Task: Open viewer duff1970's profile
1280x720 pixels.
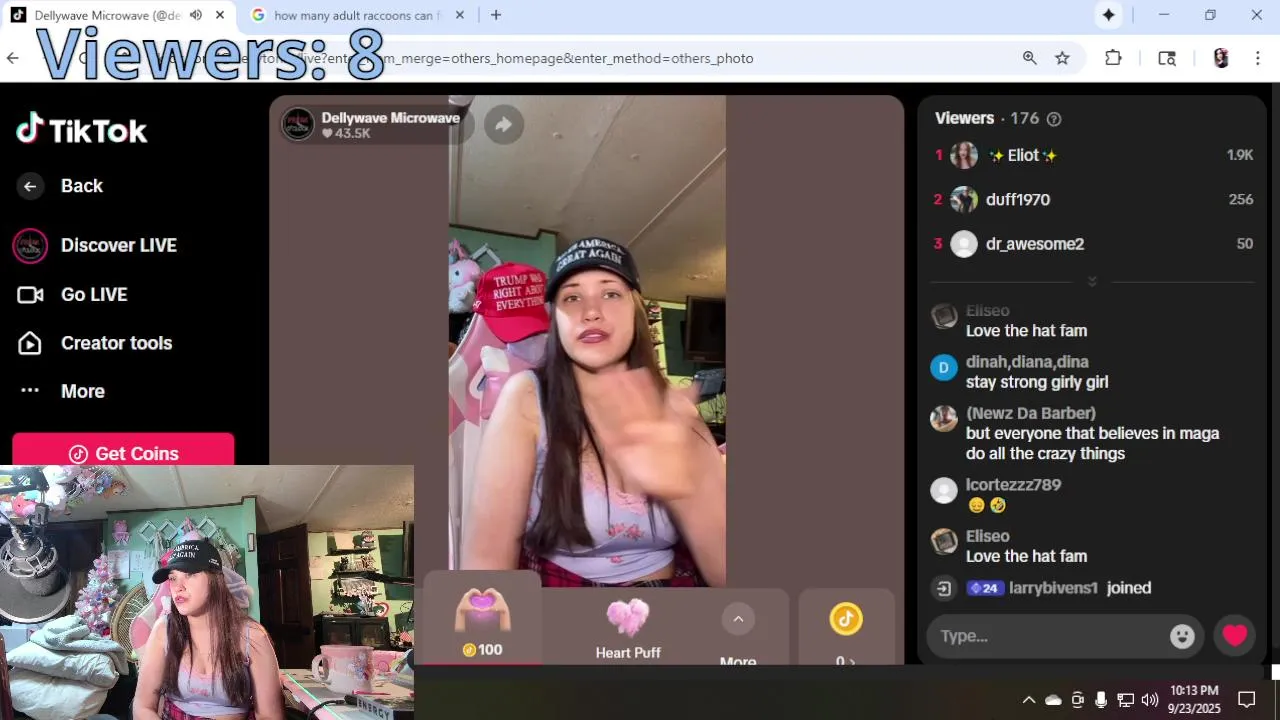Action: point(1017,199)
